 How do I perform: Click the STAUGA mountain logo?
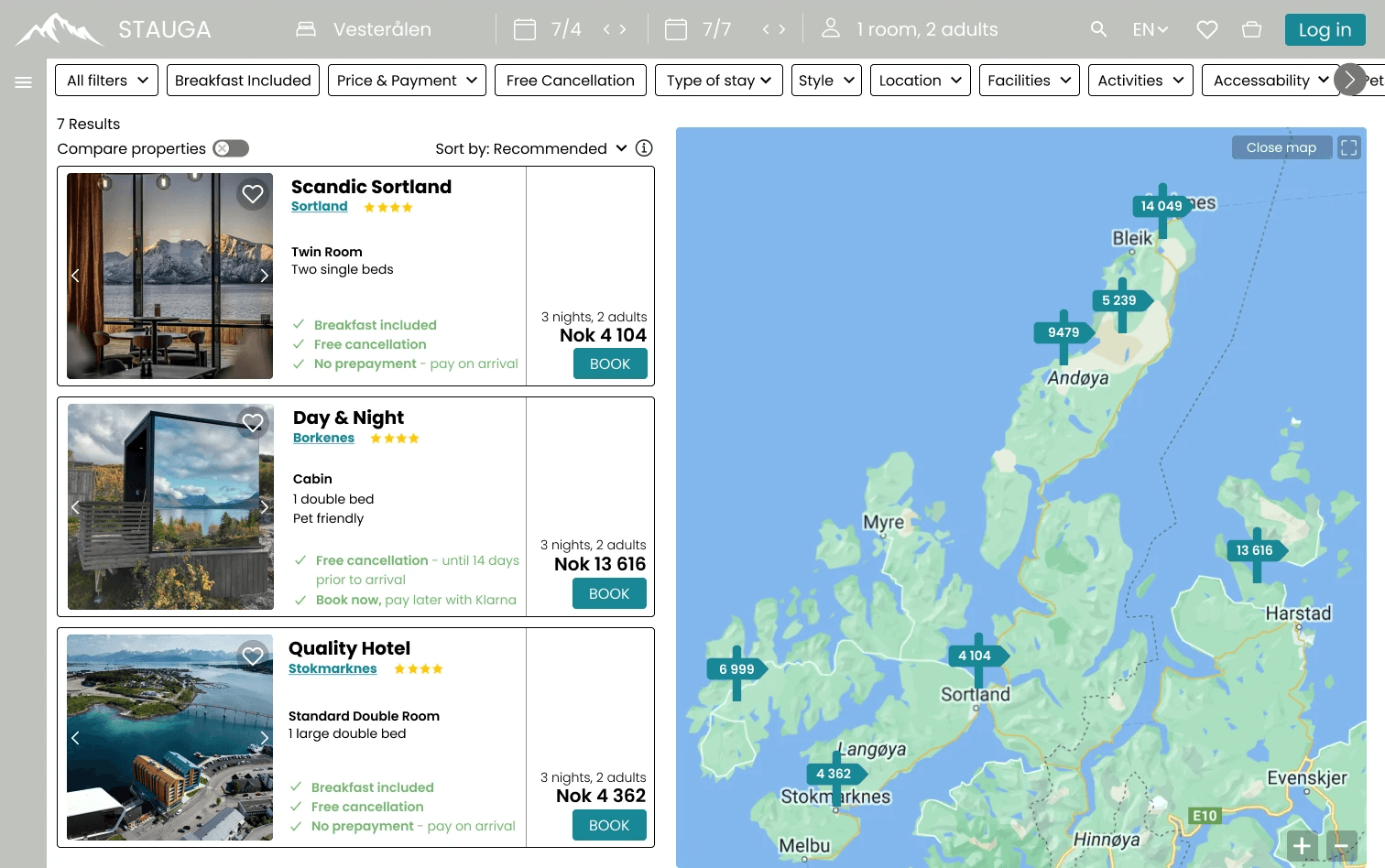pos(60,29)
